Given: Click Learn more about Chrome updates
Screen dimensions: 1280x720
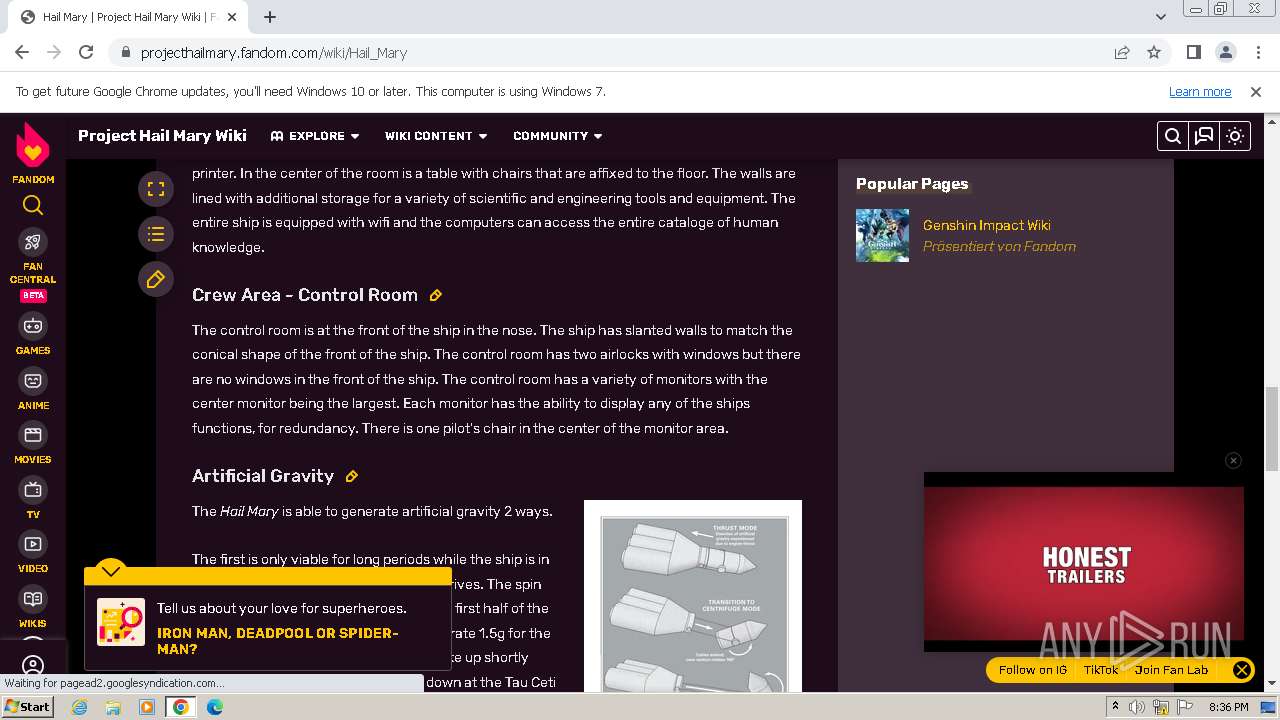Looking at the screenshot, I should (x=1200, y=91).
